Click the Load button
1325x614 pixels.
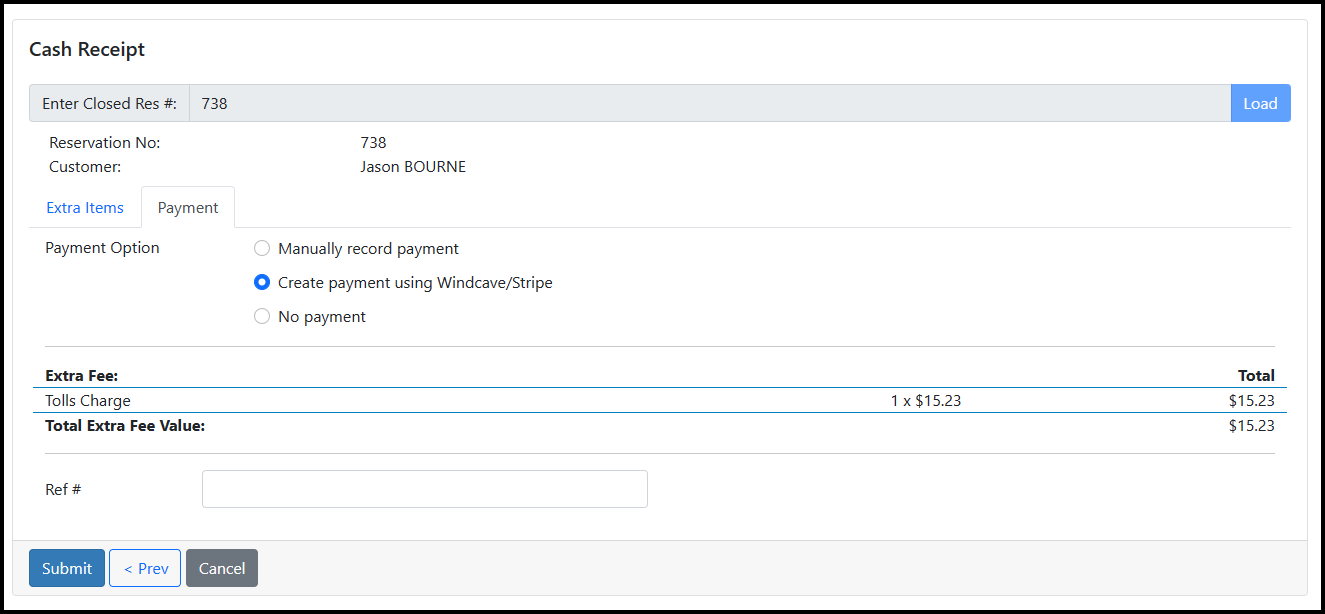(1260, 103)
